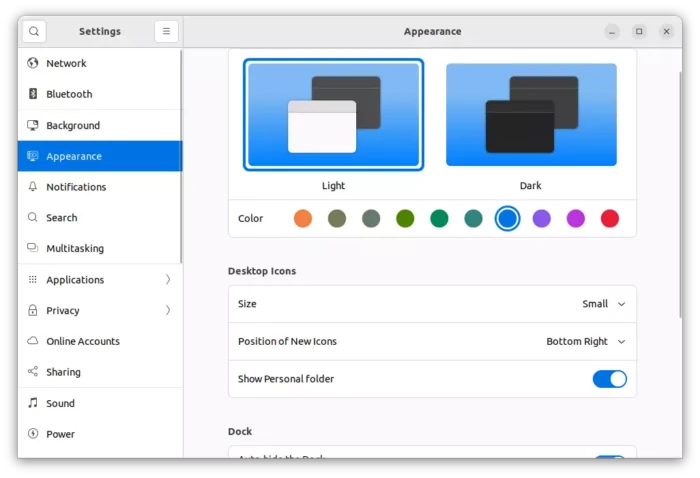
Task: Click the Applications grid icon
Action: pos(33,279)
